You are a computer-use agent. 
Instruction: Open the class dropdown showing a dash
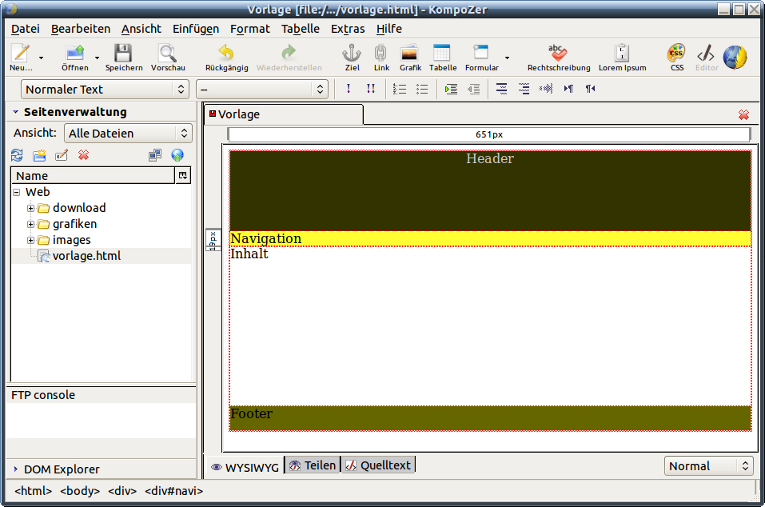click(262, 89)
